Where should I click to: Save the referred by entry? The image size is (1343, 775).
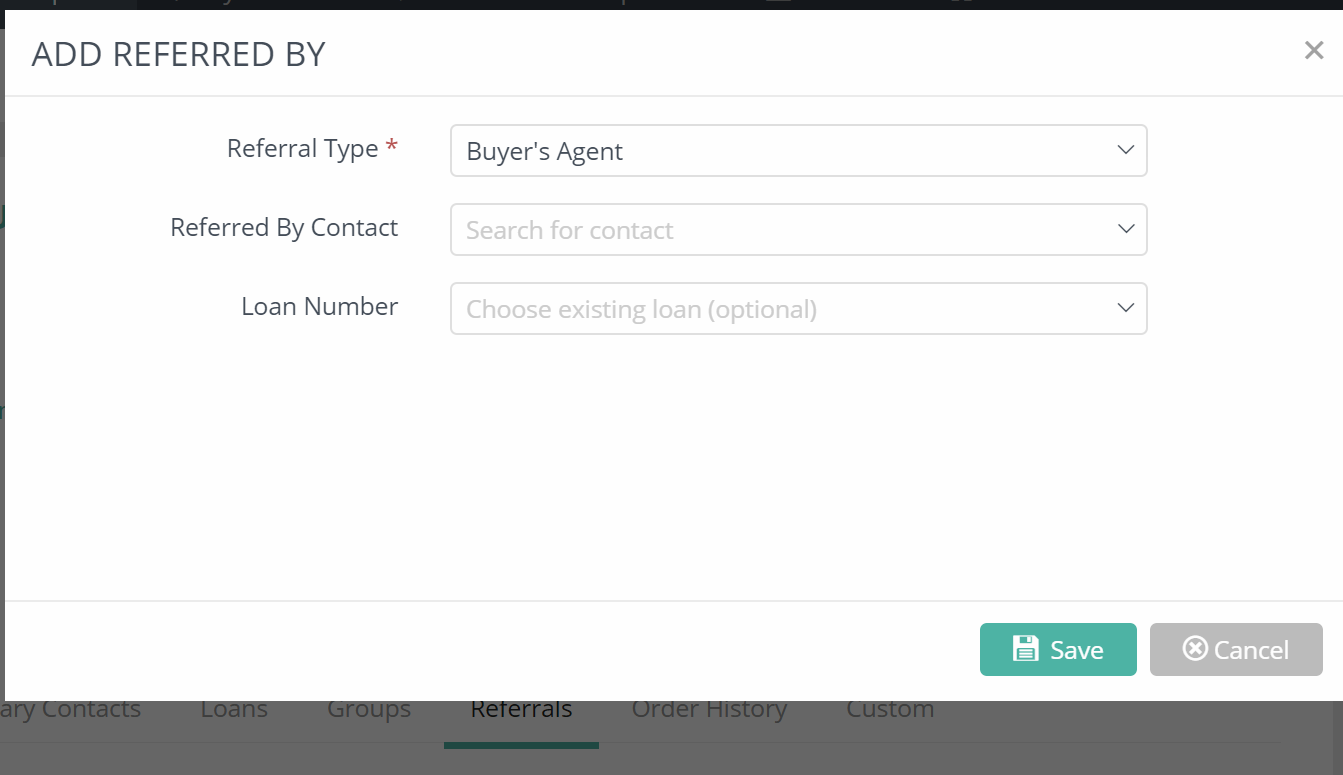click(1058, 650)
